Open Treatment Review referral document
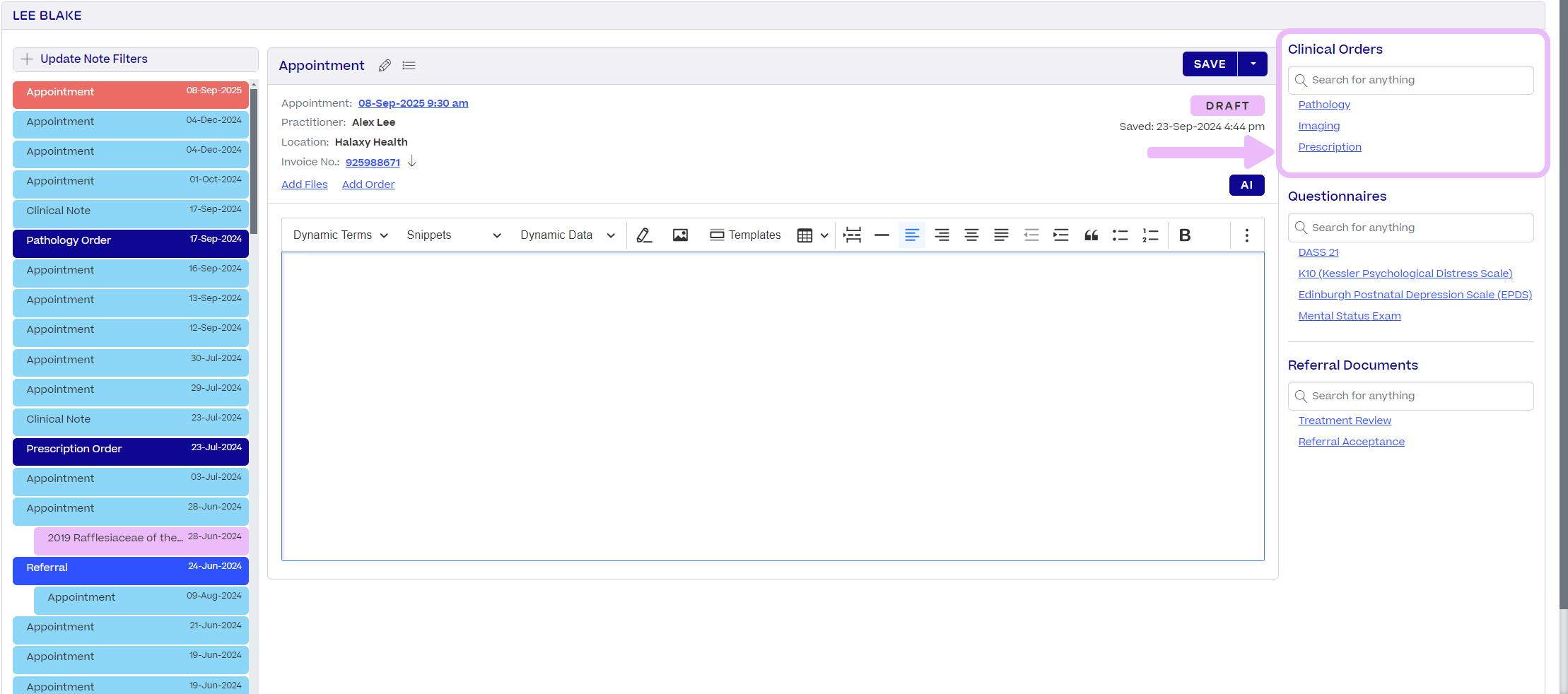This screenshot has width=1568, height=694. 1345,420
